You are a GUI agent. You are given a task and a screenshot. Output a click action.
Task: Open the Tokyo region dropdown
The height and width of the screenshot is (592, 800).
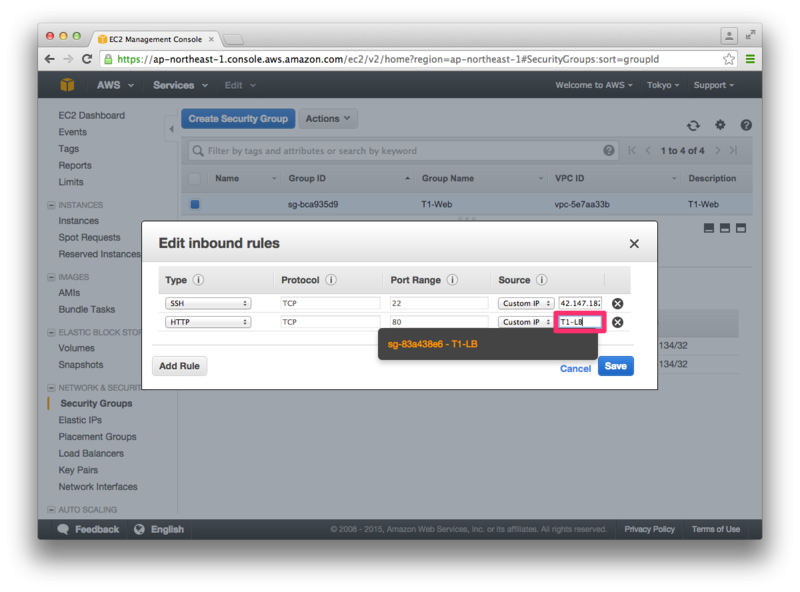pyautogui.click(x=663, y=85)
